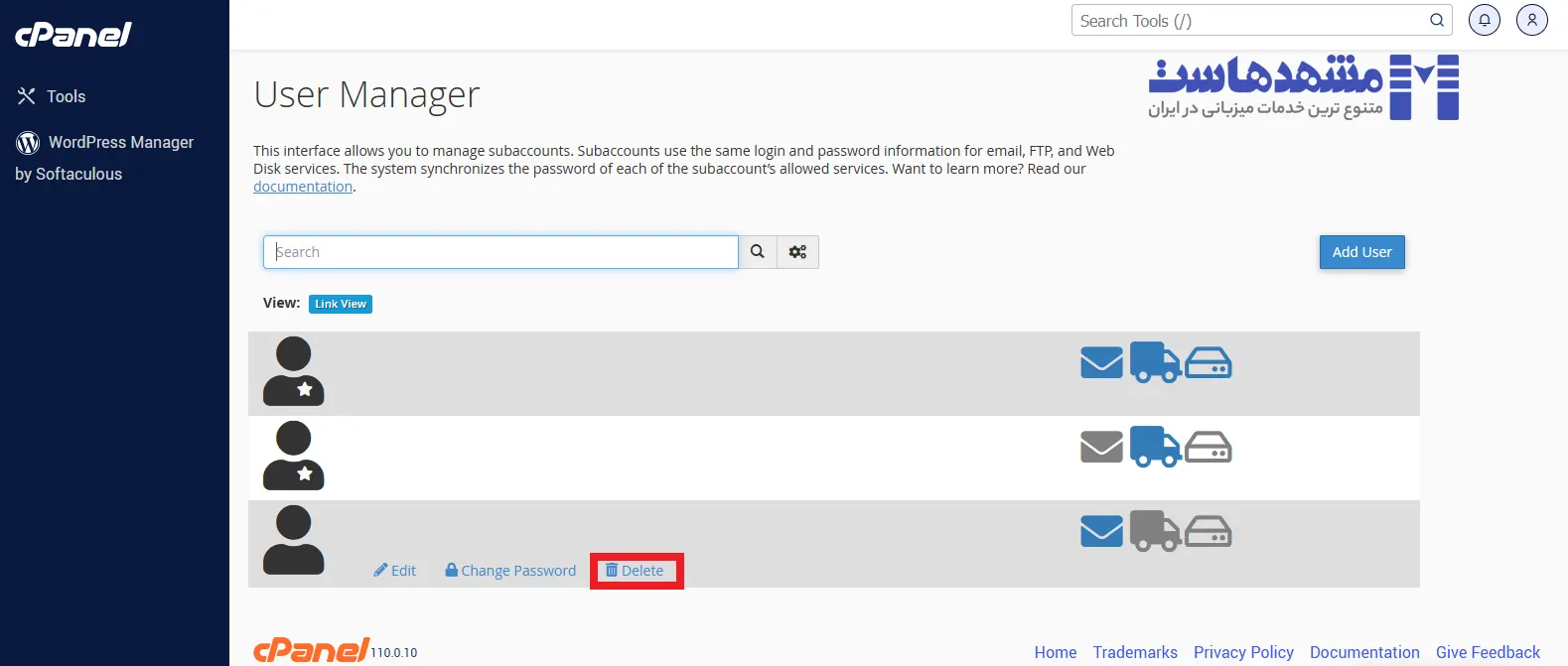The width and height of the screenshot is (1568, 666).
Task: Click the Add User button
Action: click(x=1361, y=252)
